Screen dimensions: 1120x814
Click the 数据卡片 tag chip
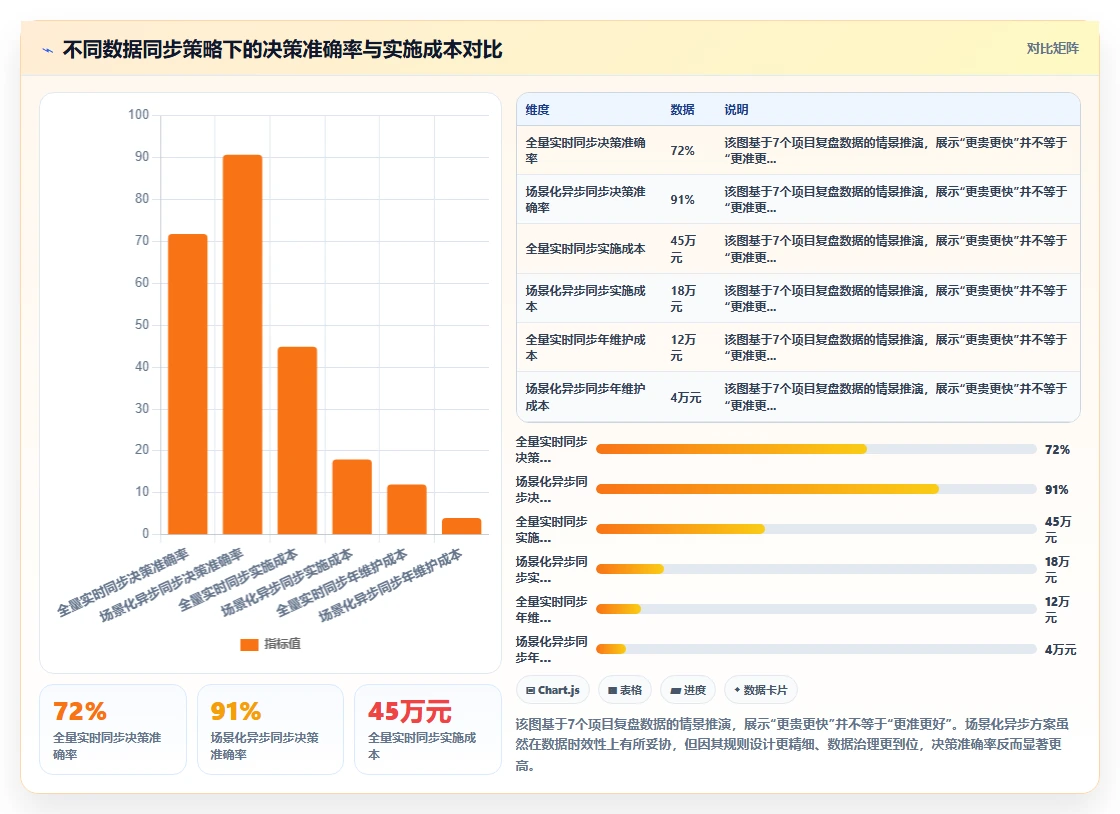tap(761, 690)
